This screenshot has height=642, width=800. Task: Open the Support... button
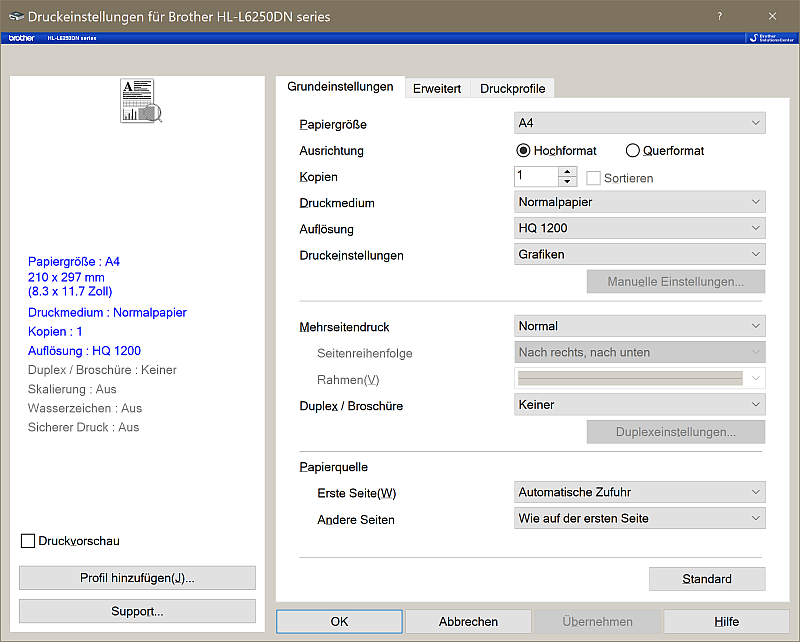click(x=137, y=611)
